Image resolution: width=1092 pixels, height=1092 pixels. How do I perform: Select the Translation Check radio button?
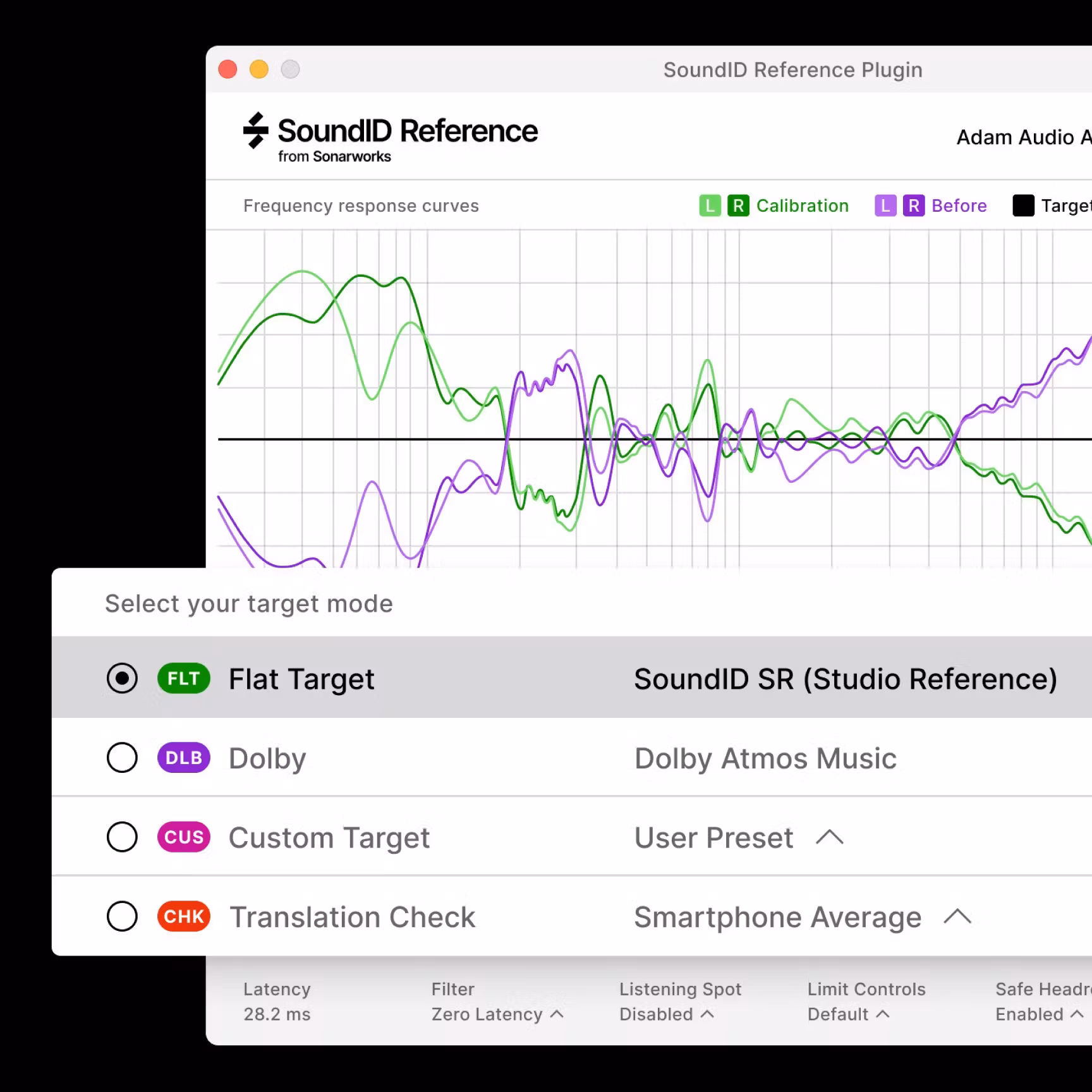[122, 916]
